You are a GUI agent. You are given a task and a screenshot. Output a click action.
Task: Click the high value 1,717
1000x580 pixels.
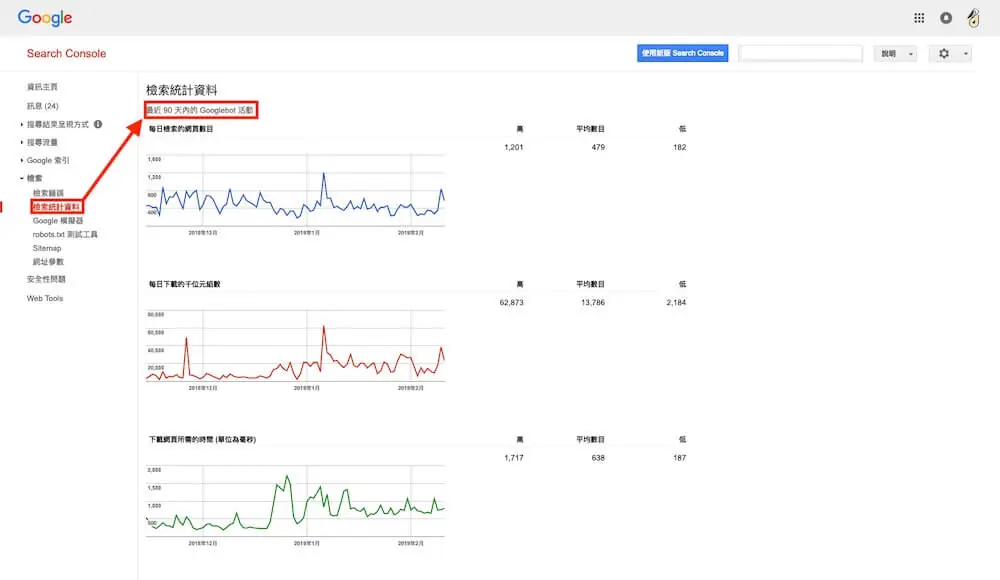coord(513,458)
